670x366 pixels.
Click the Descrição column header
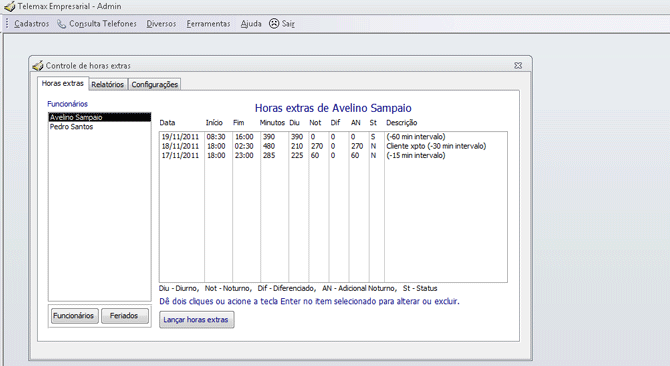tap(402, 123)
